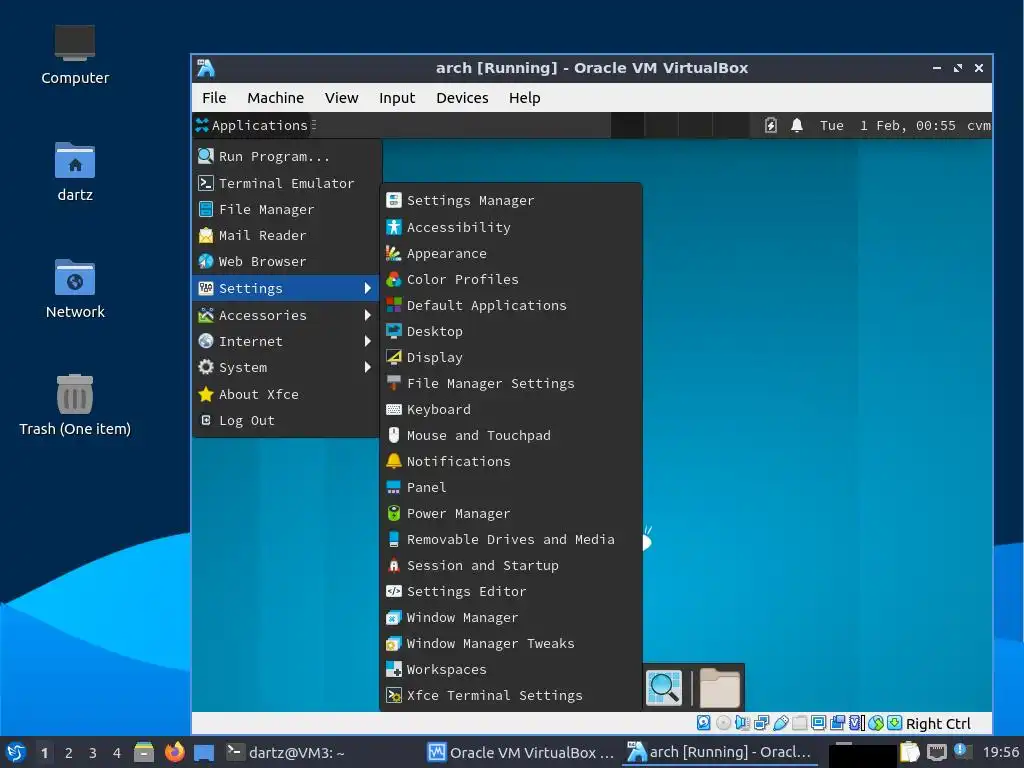Click VirtualBox USB status icon
1024x768 pixels.
coord(780,723)
